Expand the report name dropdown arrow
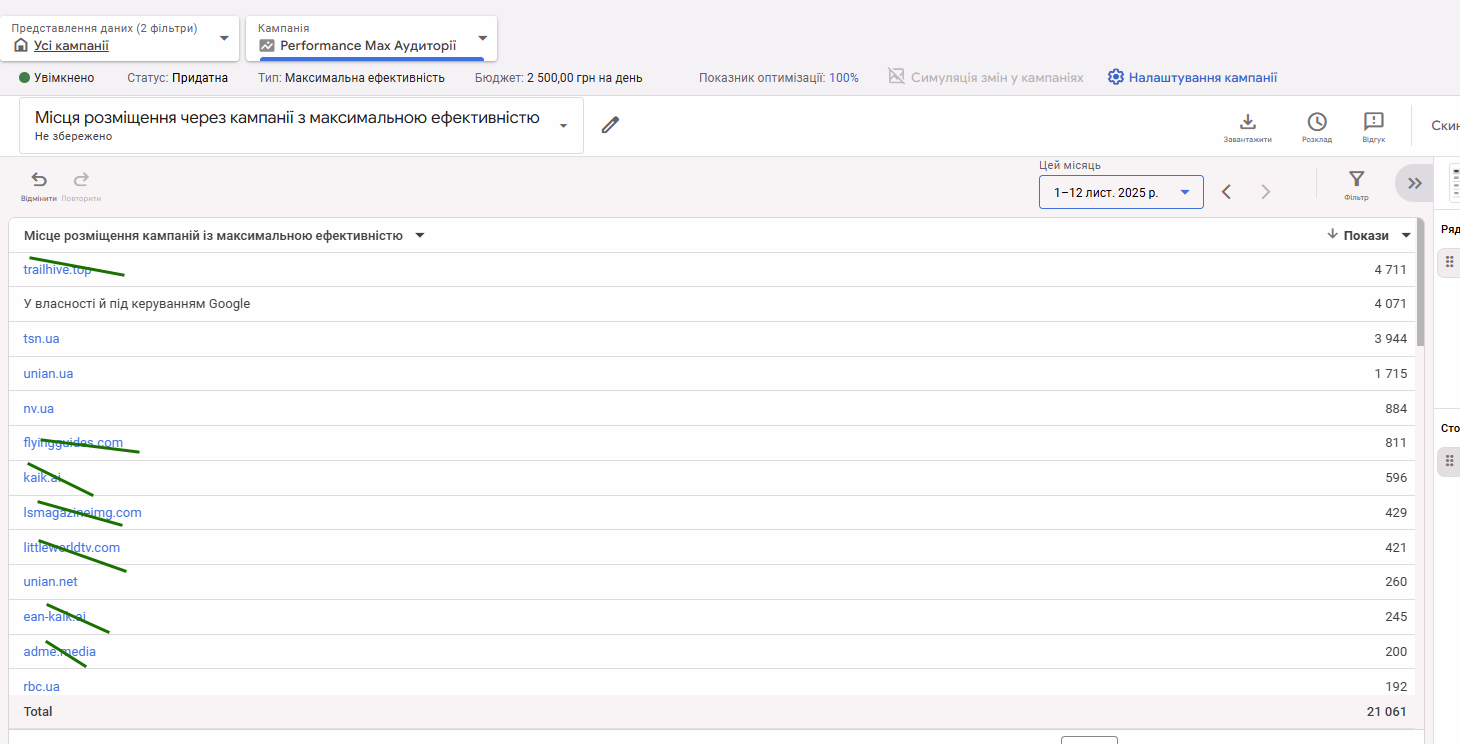The width and height of the screenshot is (1460, 744). (x=563, y=126)
